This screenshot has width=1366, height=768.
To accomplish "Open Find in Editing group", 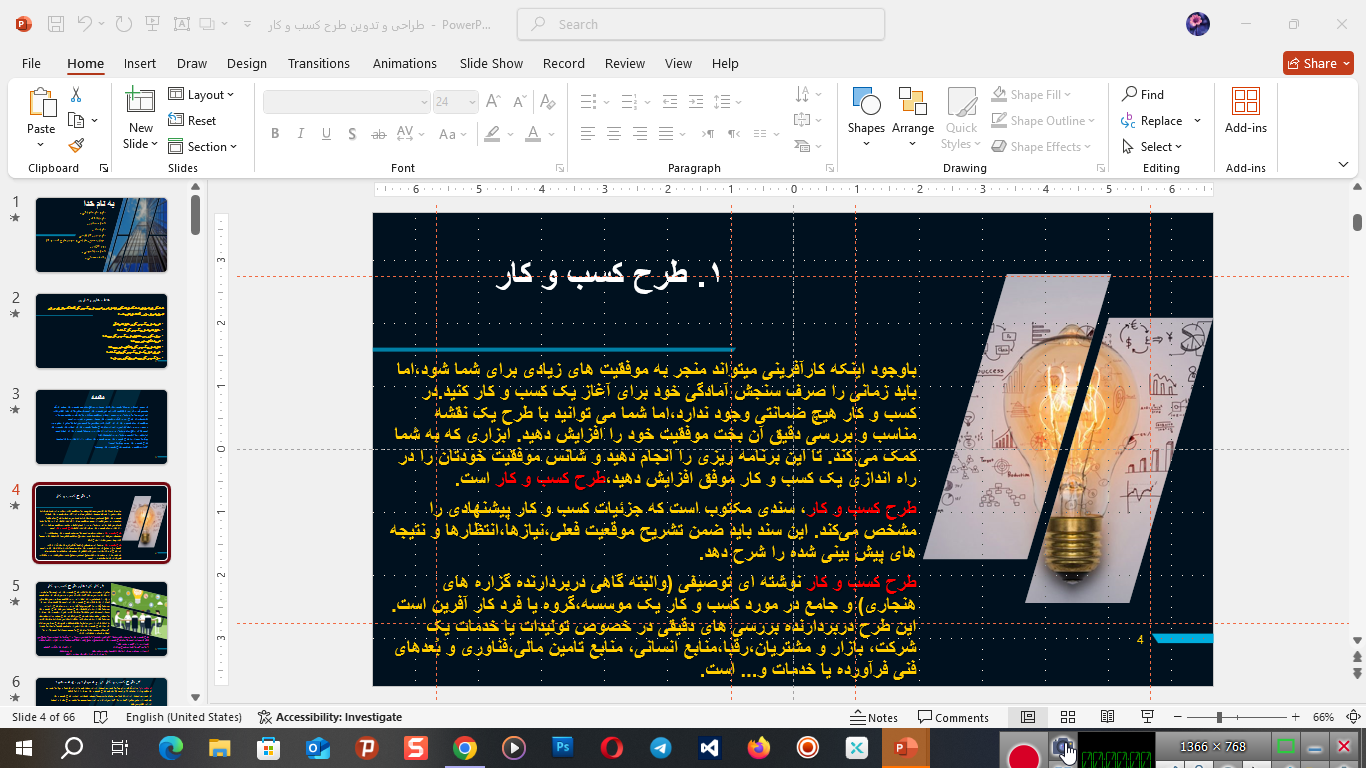I will 1143,94.
